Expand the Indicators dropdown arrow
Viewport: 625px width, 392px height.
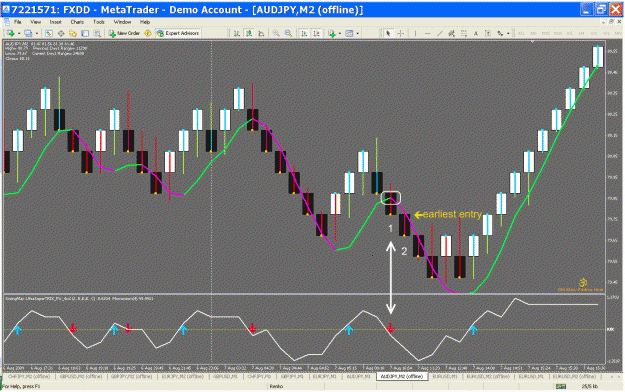340,33
